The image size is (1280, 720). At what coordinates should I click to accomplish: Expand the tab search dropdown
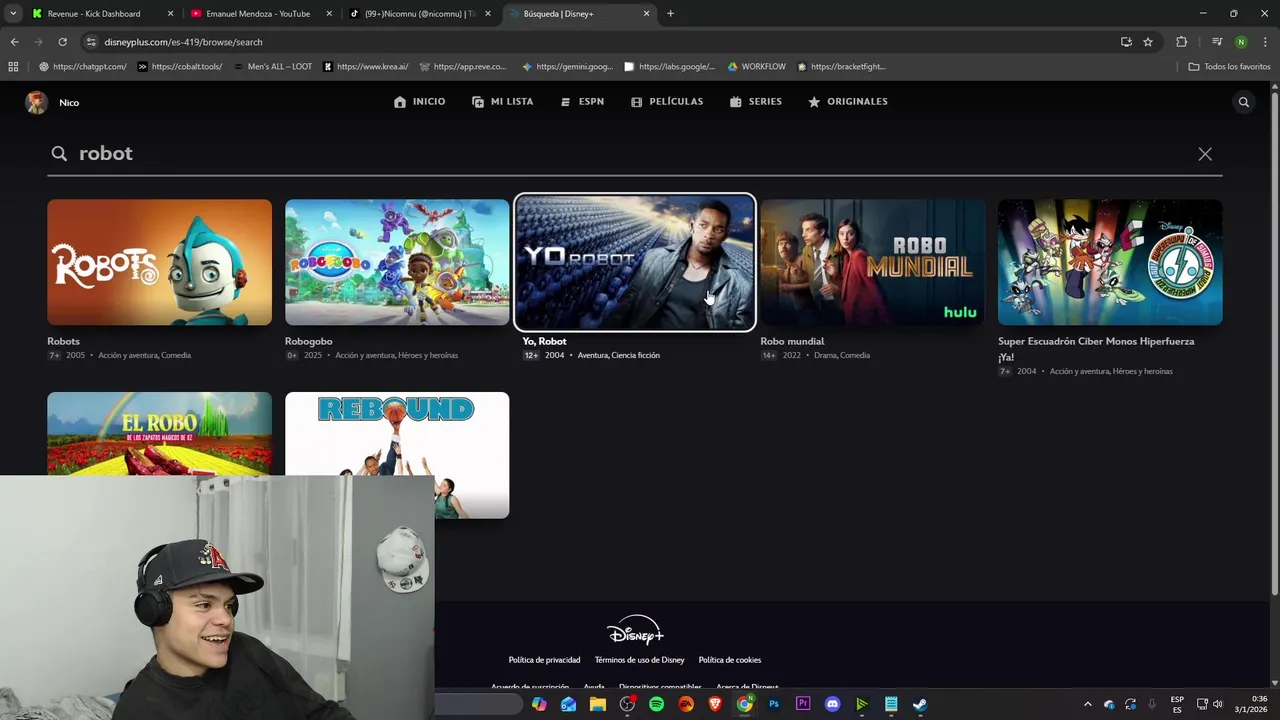pos(12,14)
